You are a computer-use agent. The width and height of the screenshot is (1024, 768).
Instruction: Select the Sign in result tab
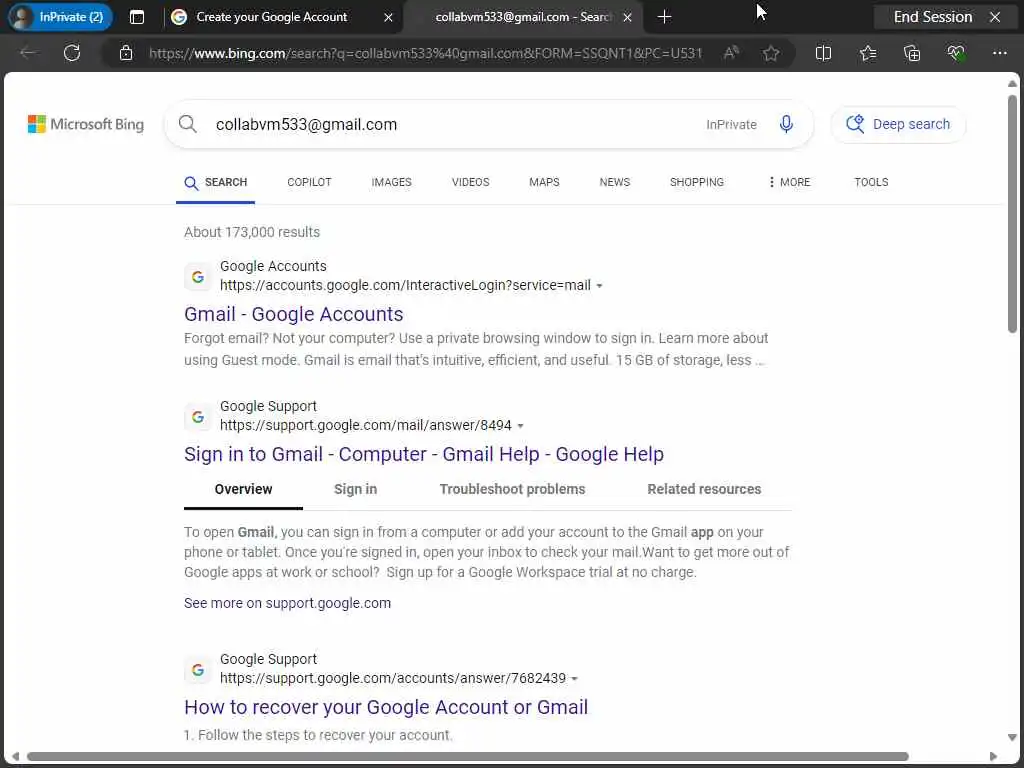(355, 489)
